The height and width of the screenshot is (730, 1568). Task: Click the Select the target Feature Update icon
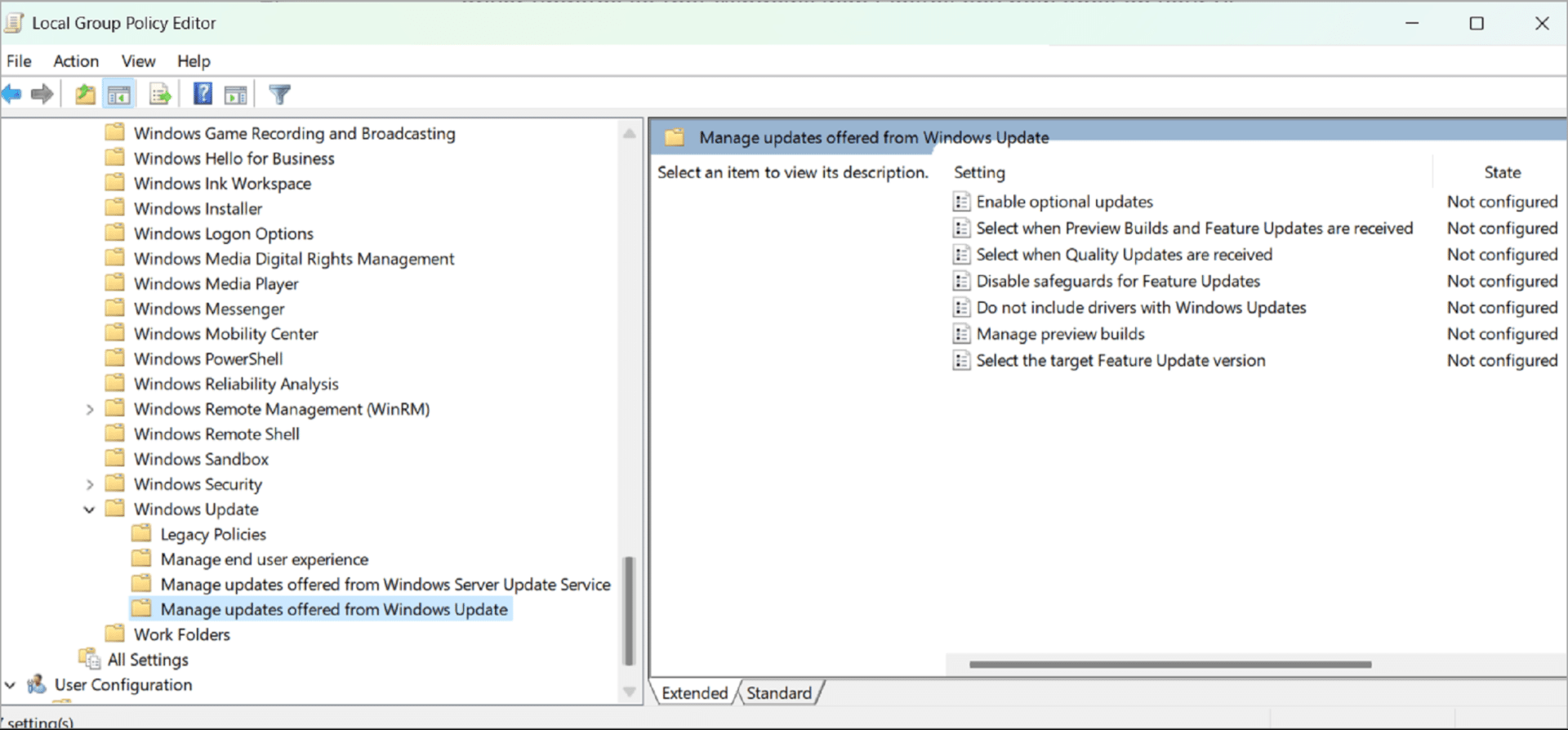tap(962, 360)
